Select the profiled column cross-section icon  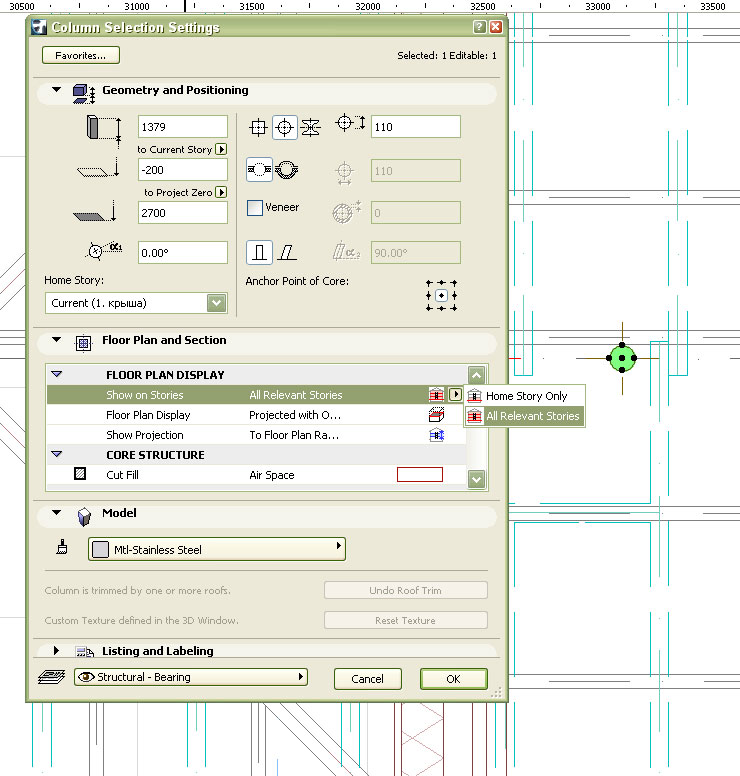310,127
